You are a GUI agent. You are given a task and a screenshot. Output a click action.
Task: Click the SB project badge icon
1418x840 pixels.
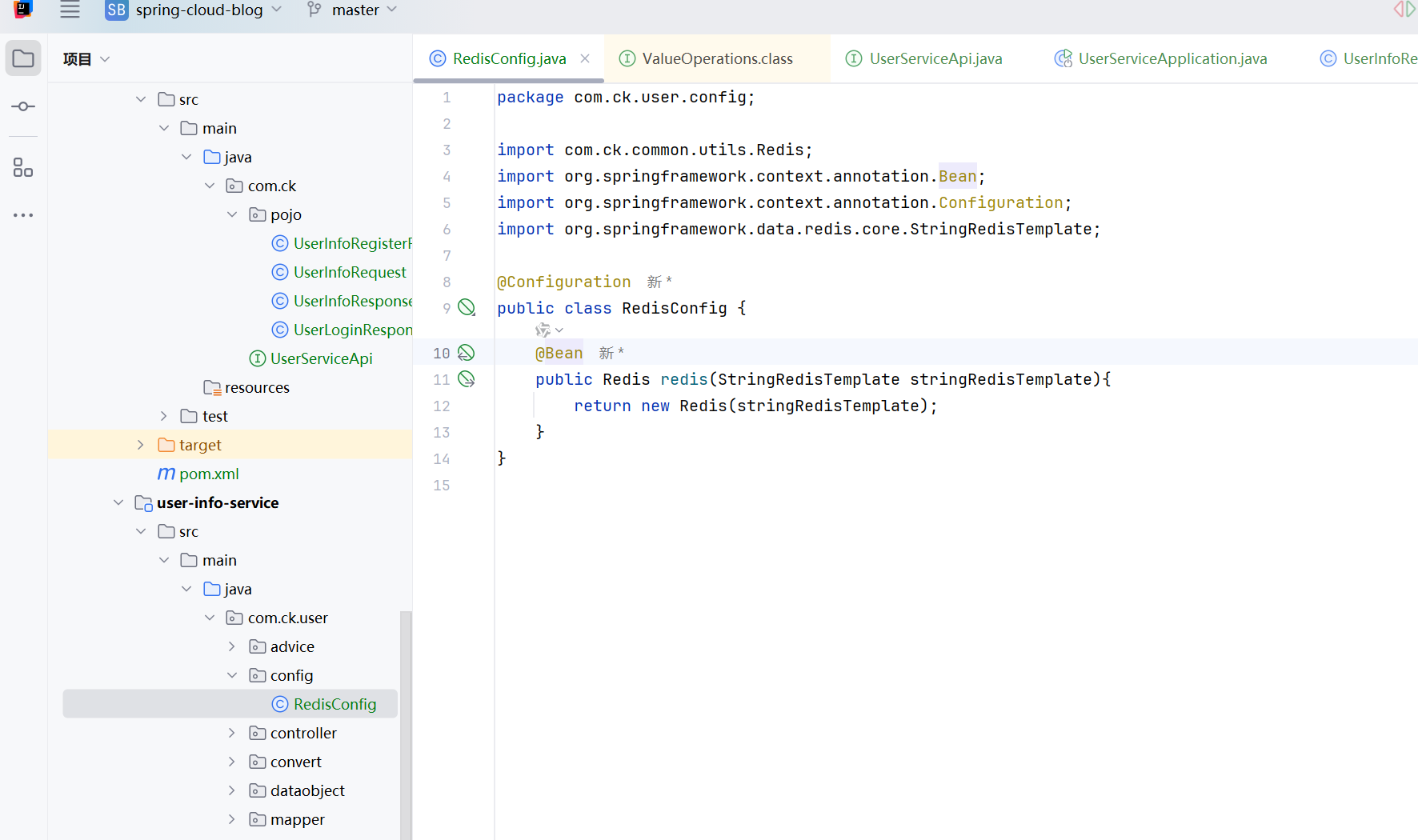[117, 10]
